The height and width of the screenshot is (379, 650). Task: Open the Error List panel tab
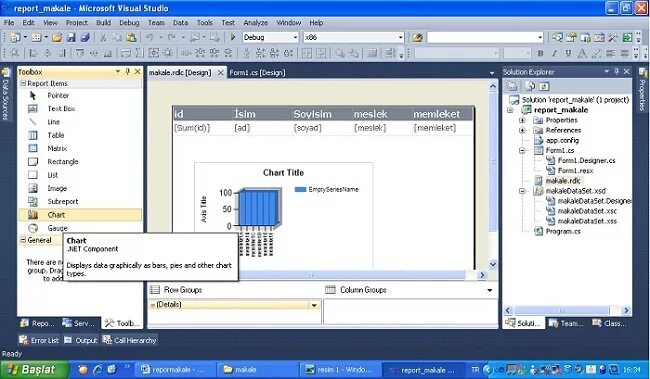tap(39, 340)
